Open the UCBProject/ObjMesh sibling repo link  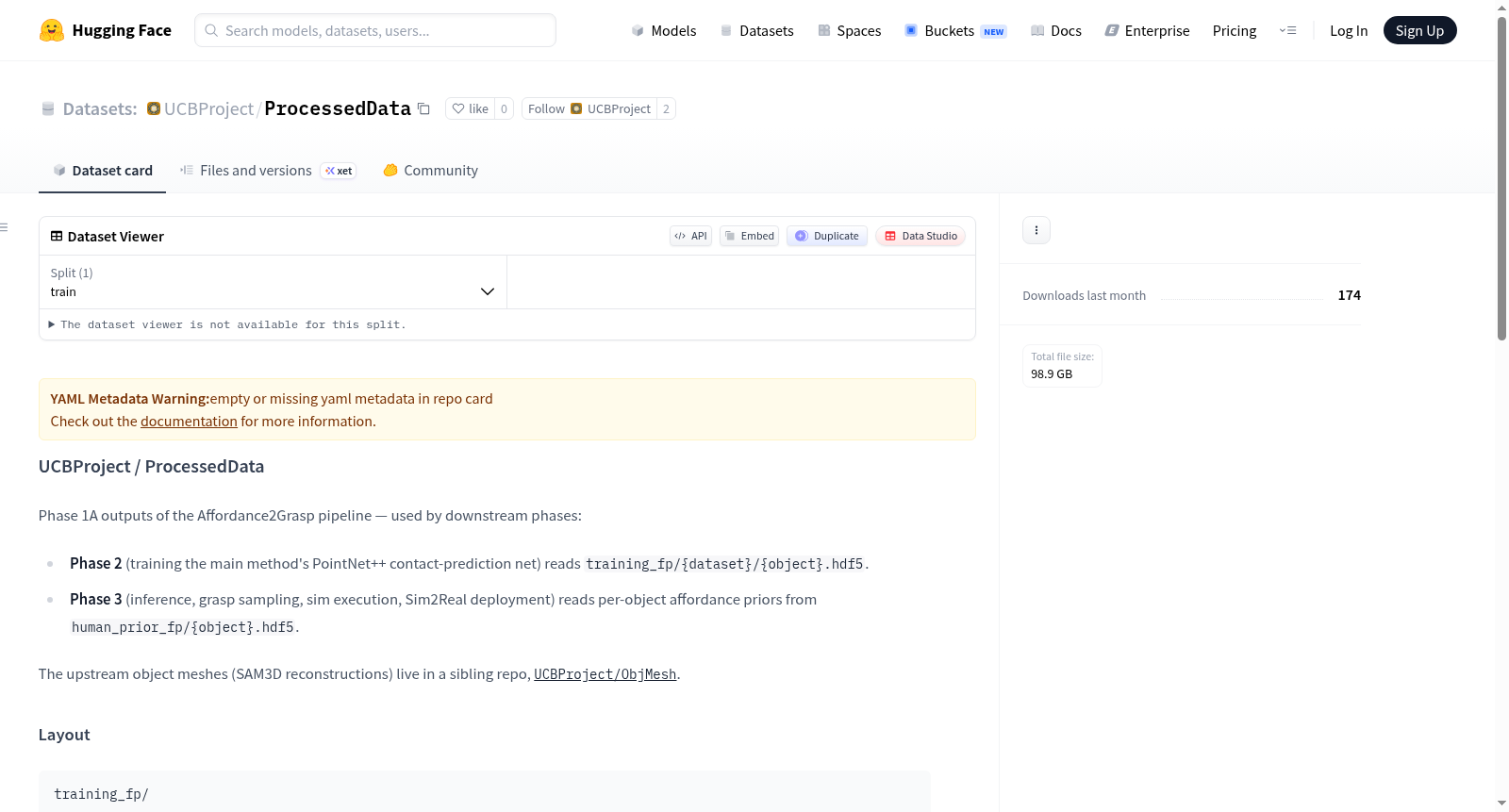tap(605, 674)
